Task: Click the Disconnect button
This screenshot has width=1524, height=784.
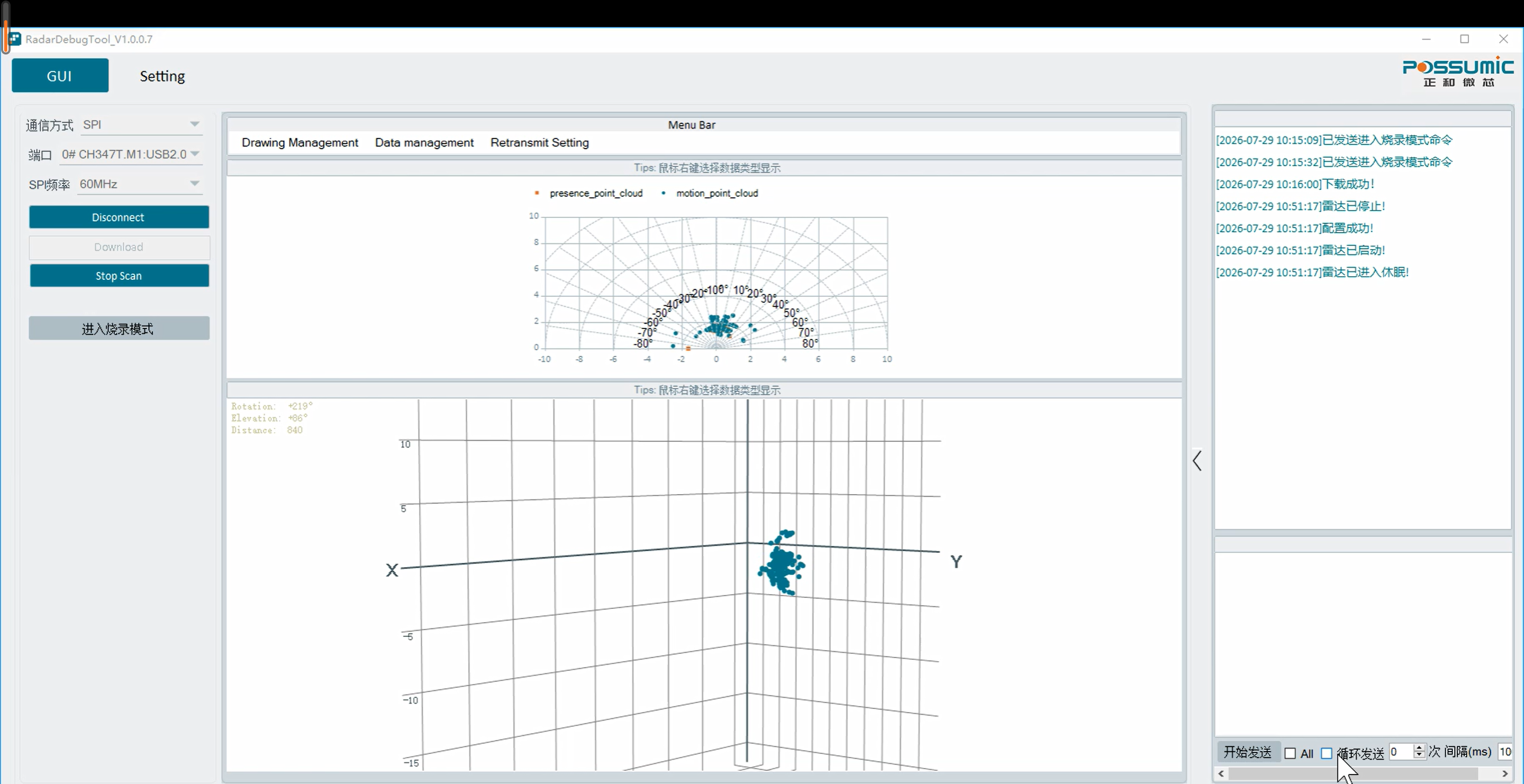Action: pyautogui.click(x=119, y=217)
